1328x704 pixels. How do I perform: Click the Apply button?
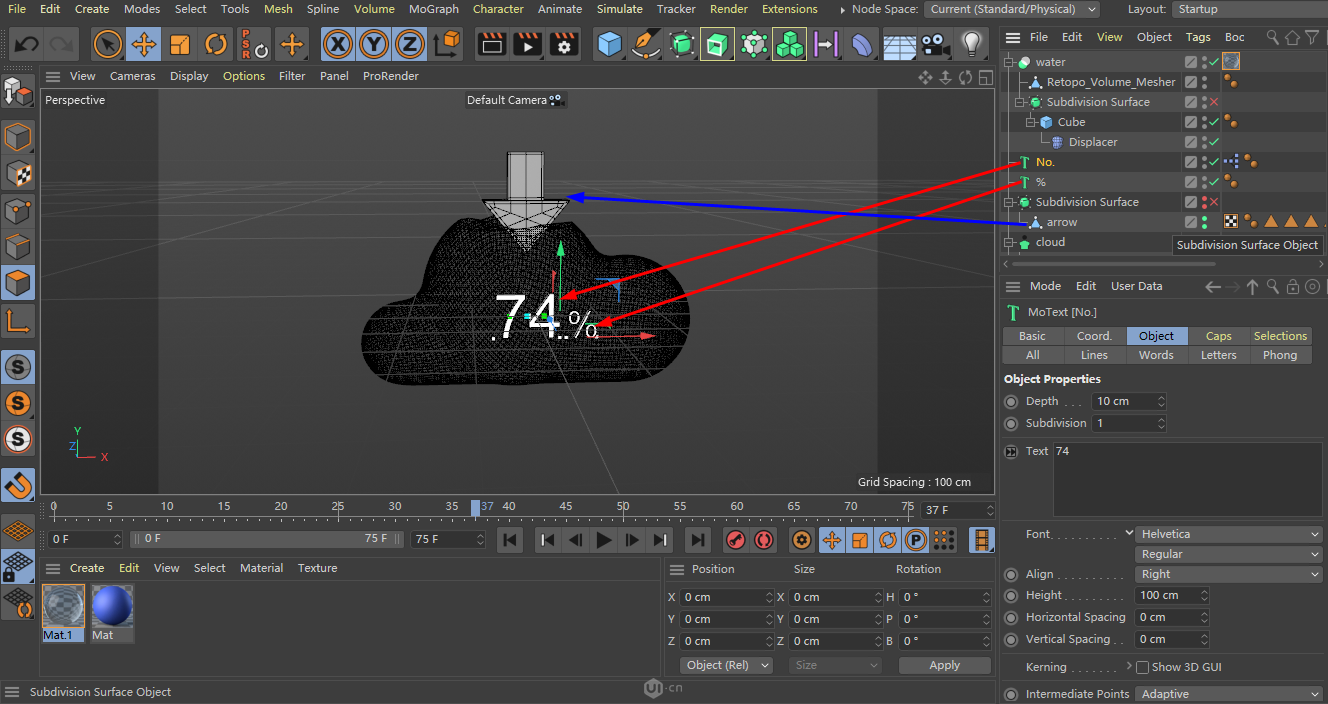coord(944,665)
